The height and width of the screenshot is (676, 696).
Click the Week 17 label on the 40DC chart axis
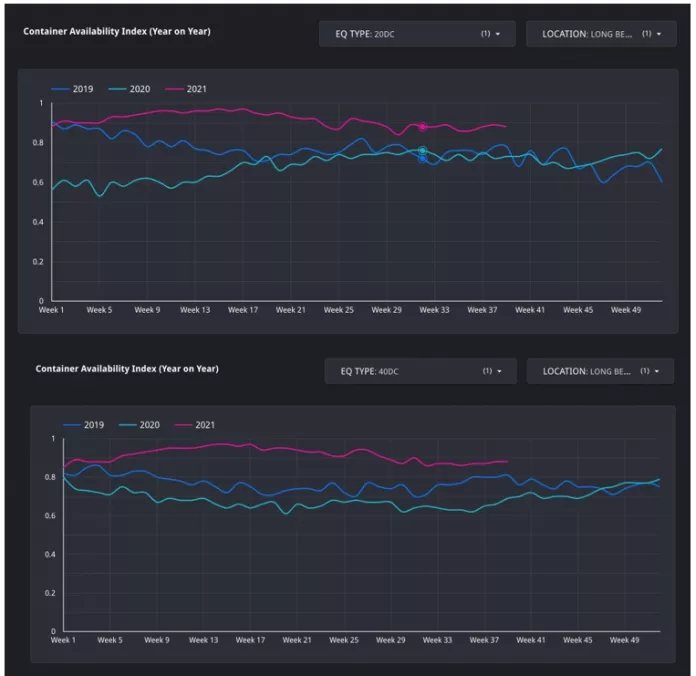click(x=251, y=639)
